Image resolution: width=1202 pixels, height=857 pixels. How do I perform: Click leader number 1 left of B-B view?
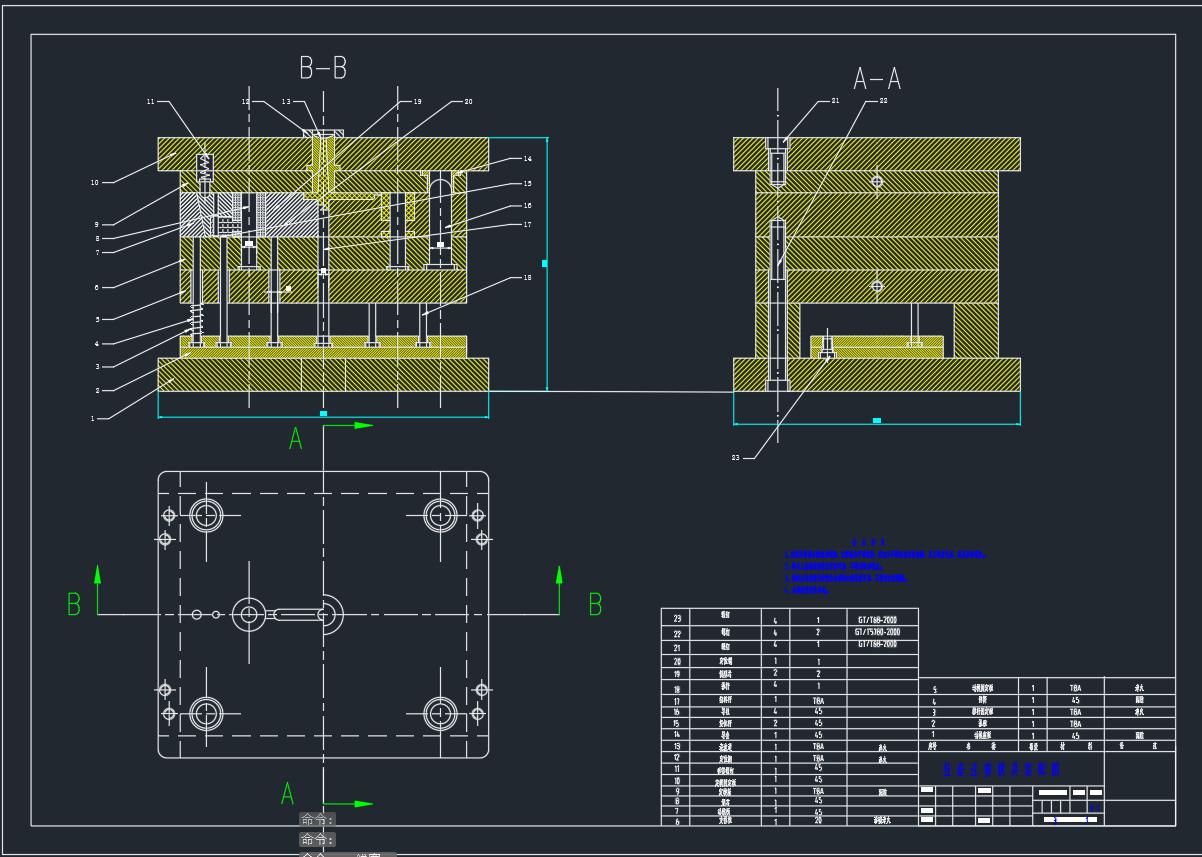(x=93, y=418)
